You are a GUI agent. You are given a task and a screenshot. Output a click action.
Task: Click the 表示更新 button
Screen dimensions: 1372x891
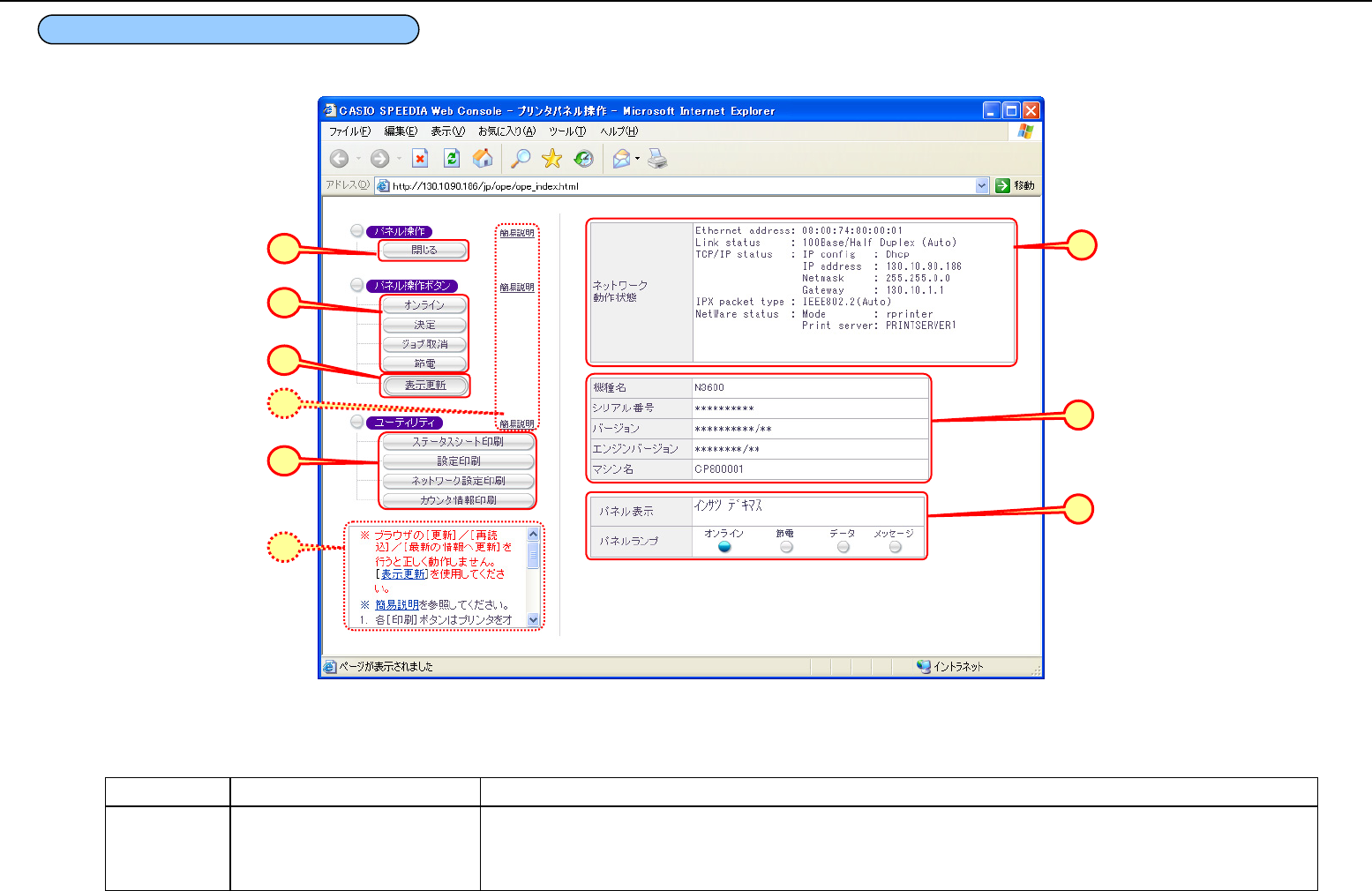[x=425, y=386]
